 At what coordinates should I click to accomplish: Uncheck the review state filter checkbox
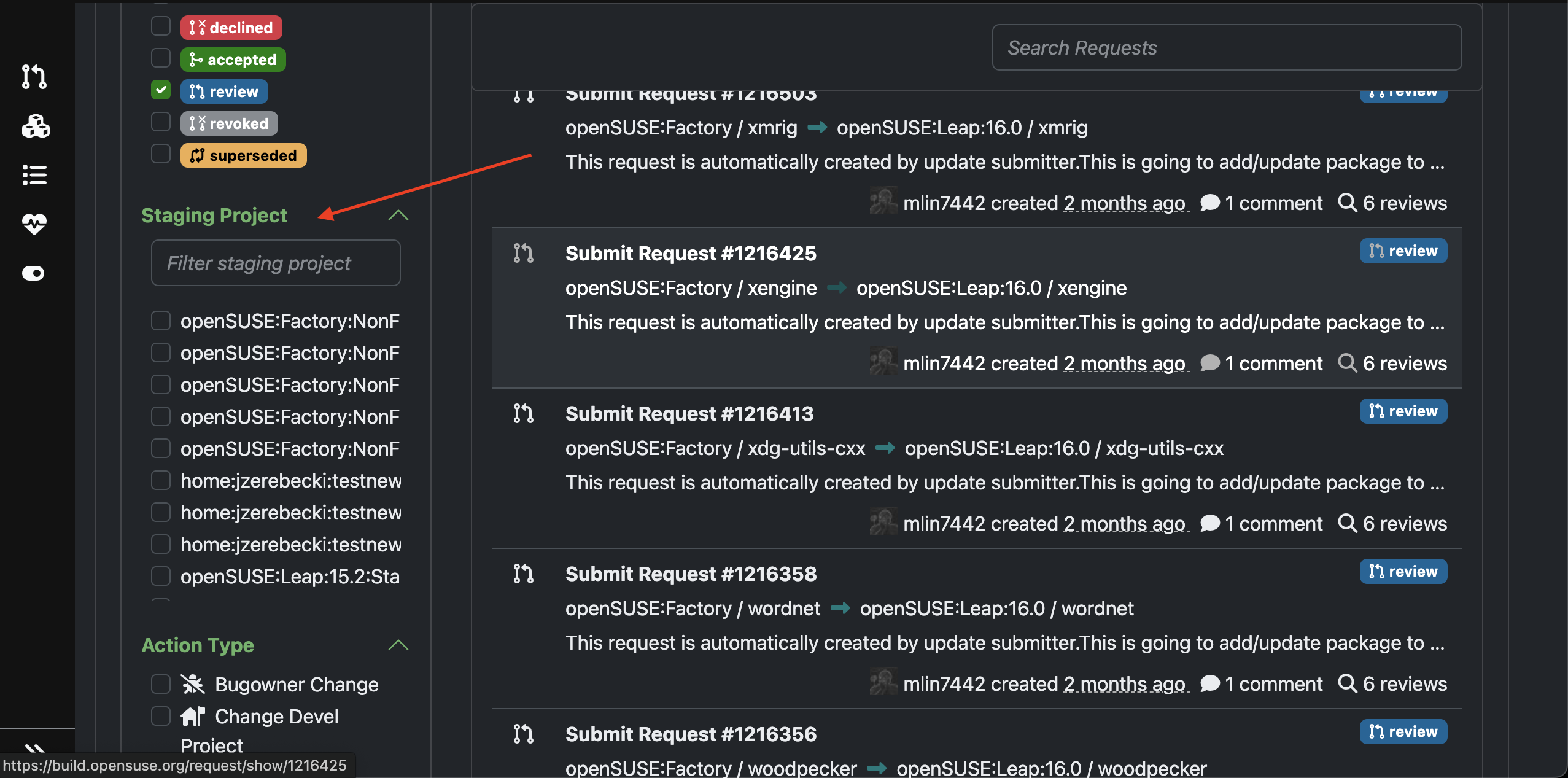point(160,90)
